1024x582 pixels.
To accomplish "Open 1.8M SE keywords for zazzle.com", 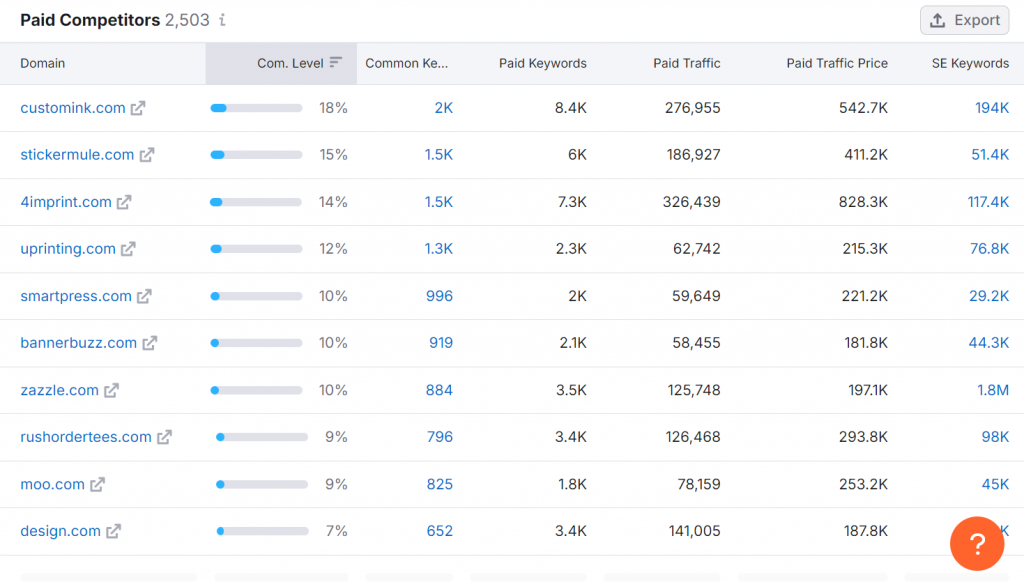I will point(992,390).
